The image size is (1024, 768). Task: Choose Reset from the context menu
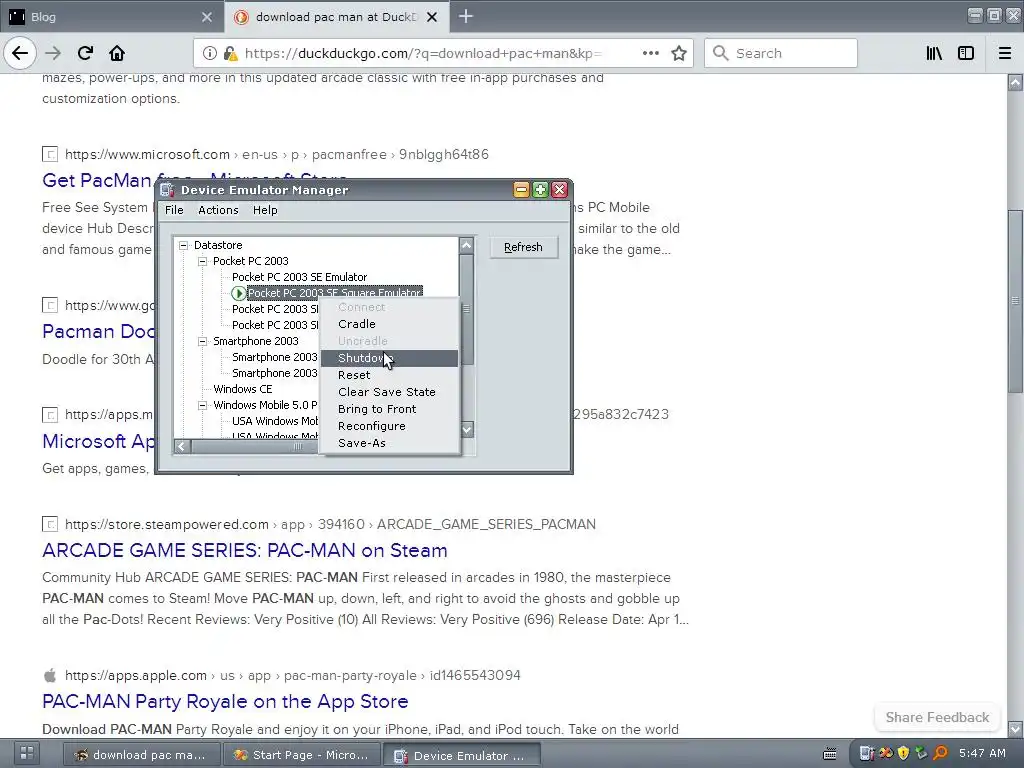[x=389, y=375]
